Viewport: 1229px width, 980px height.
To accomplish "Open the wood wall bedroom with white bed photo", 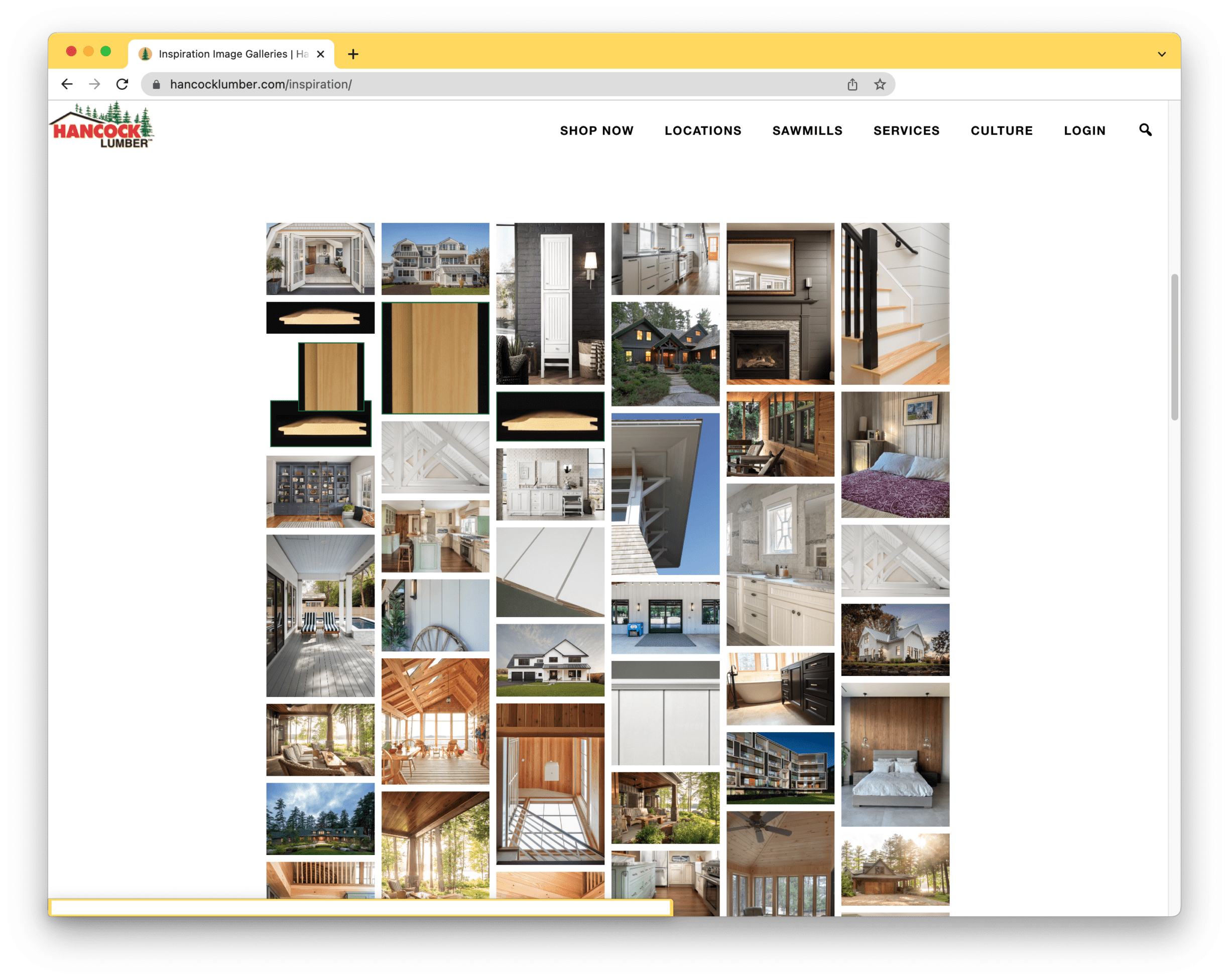I will tap(895, 754).
